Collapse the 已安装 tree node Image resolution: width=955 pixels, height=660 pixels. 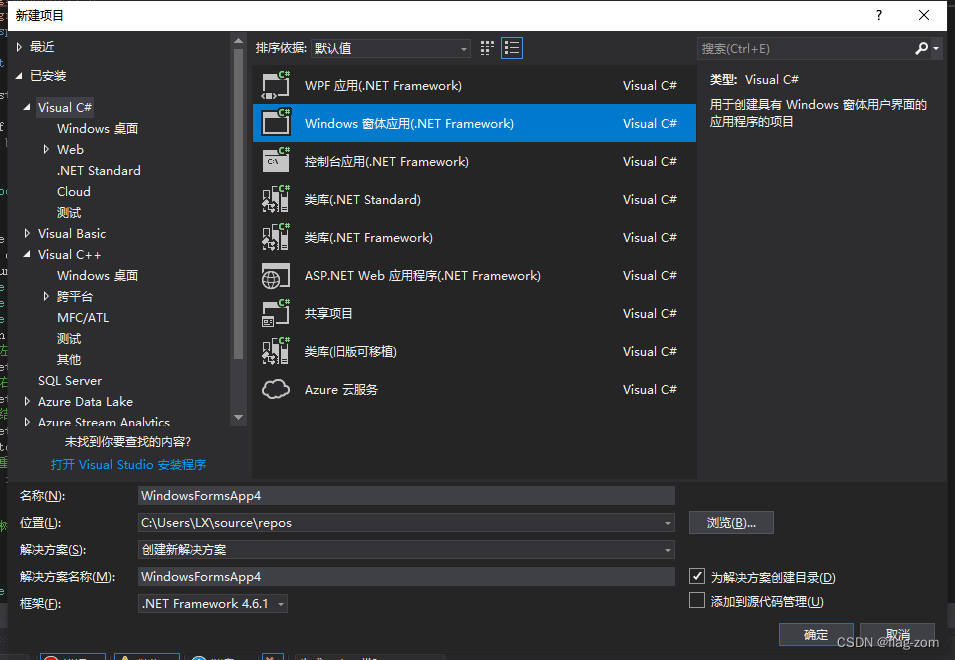coord(19,75)
